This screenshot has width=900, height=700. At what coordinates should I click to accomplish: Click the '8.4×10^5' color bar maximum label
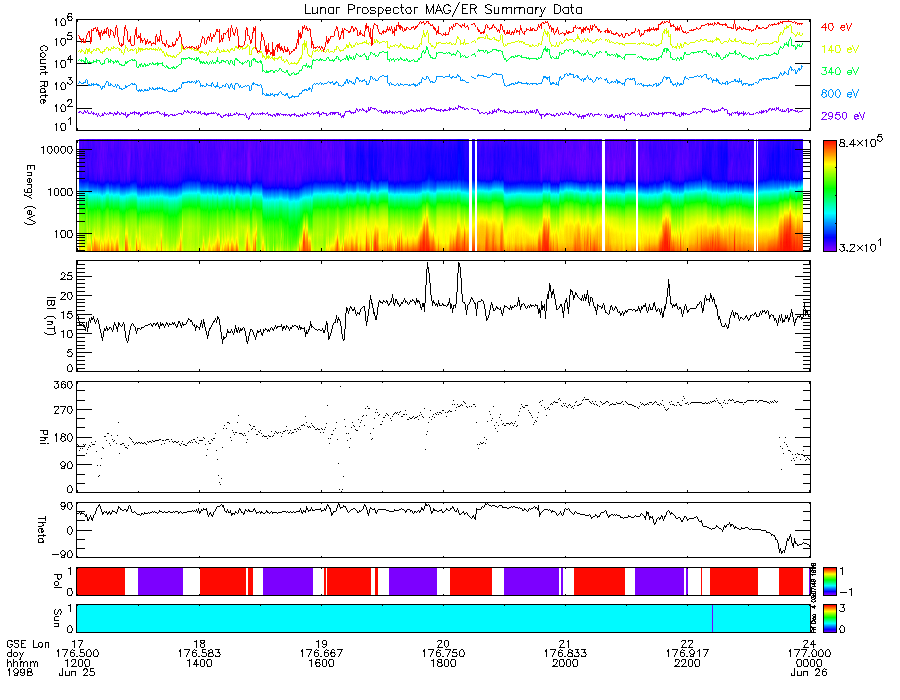860,142
